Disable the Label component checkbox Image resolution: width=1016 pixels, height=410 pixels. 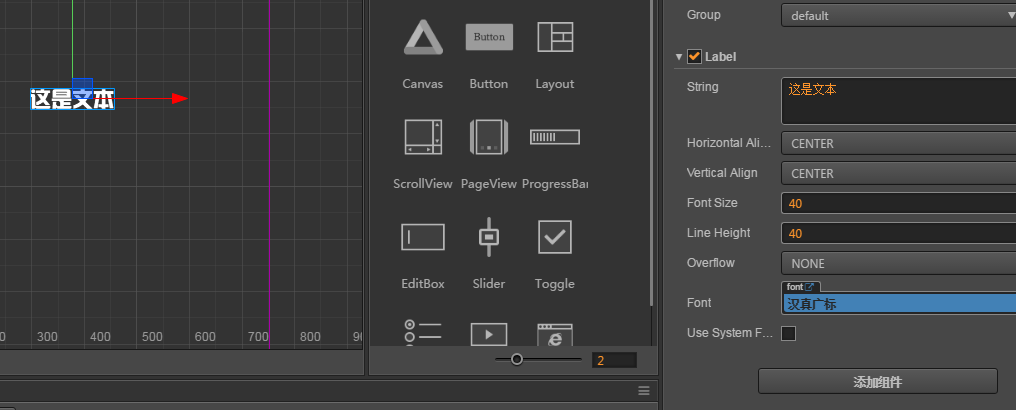pos(695,57)
